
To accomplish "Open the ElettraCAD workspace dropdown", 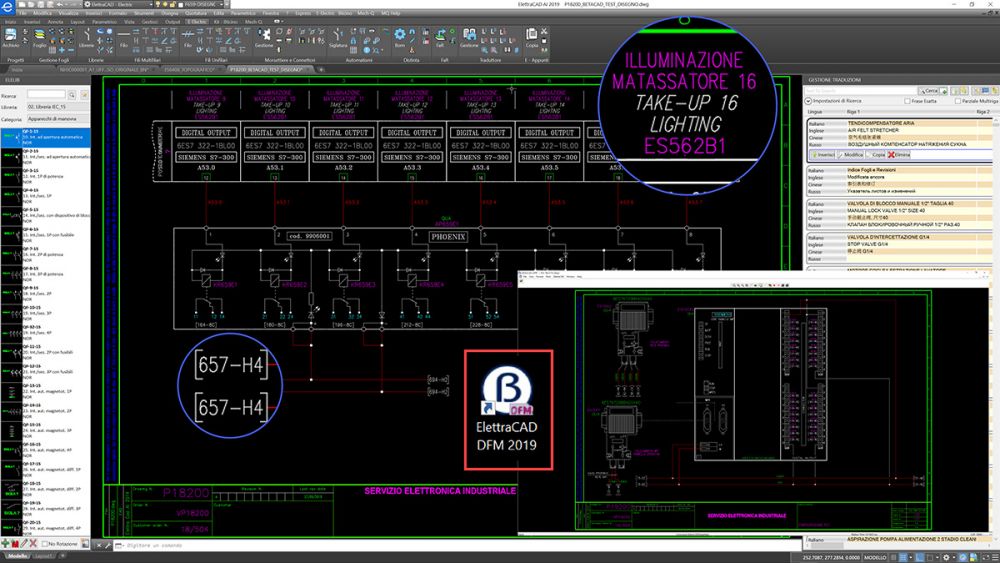I will pos(118,4).
